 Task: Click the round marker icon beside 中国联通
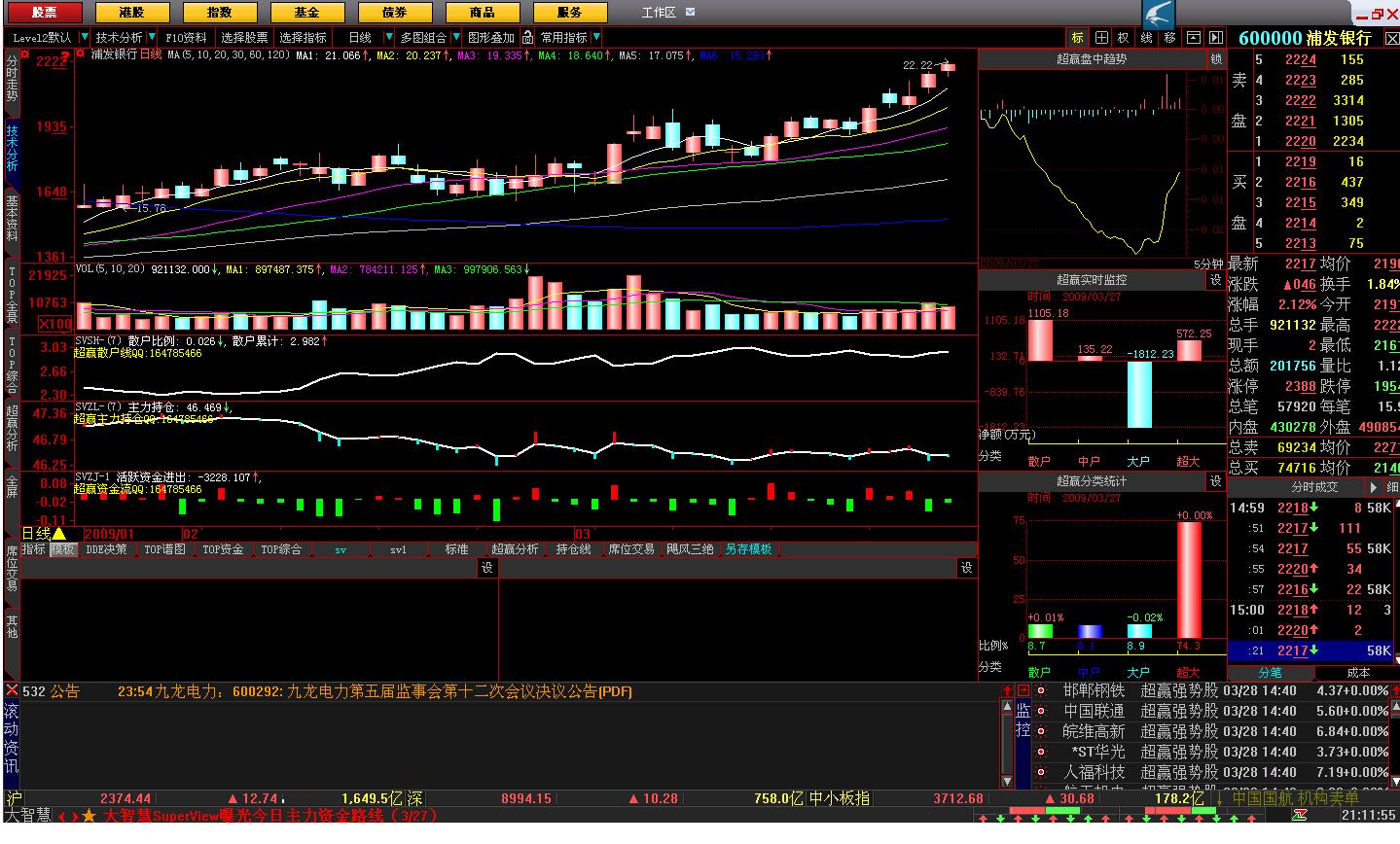pyautogui.click(x=1040, y=711)
